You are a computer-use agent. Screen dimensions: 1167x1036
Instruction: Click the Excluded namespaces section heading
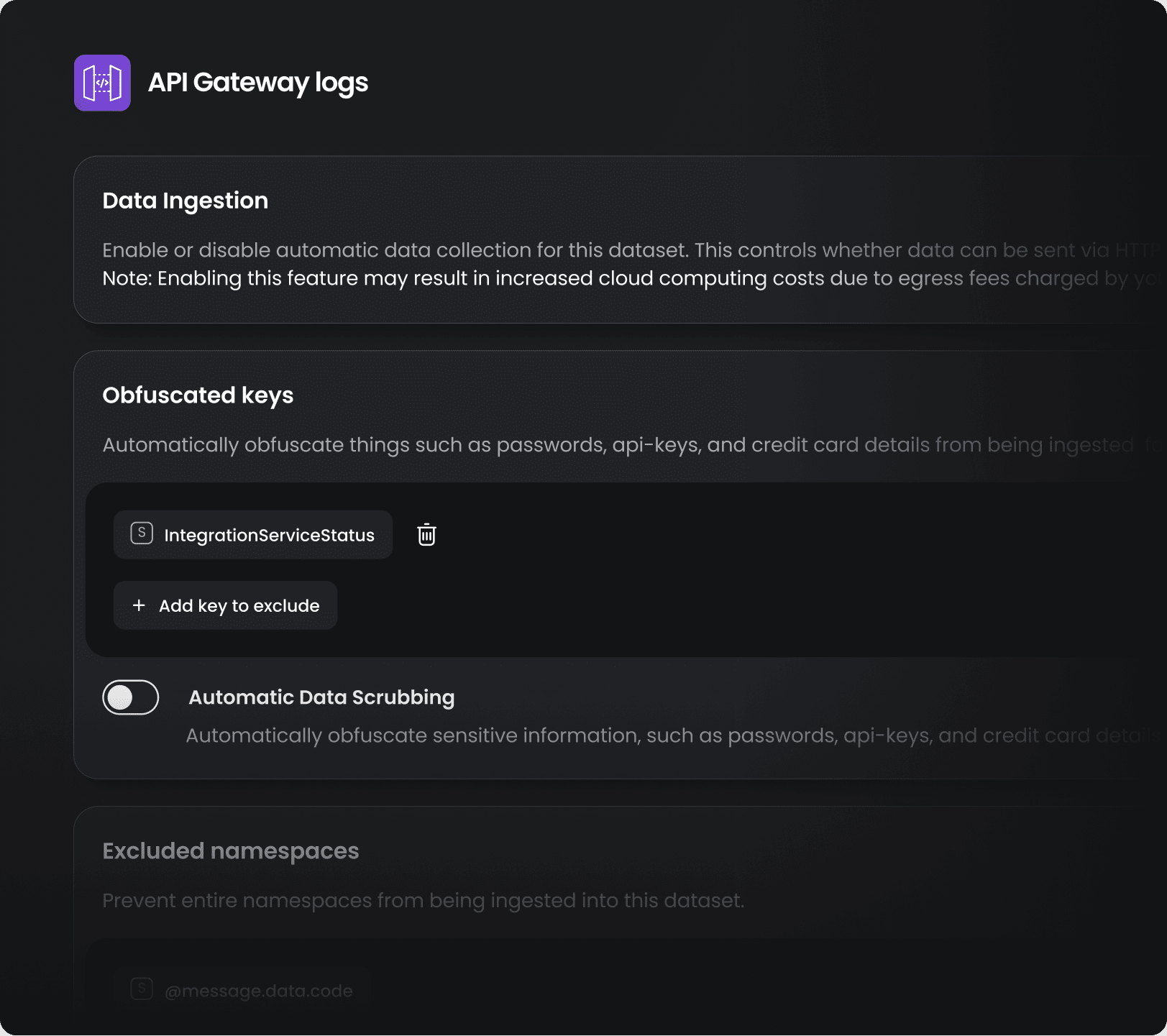click(230, 851)
